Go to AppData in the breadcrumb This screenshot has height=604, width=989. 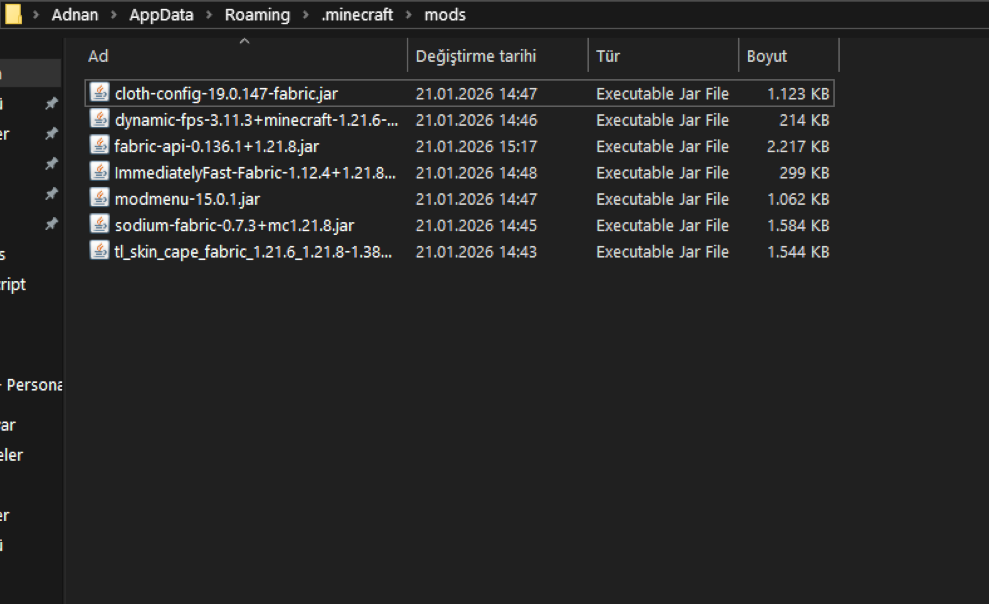coord(161,15)
